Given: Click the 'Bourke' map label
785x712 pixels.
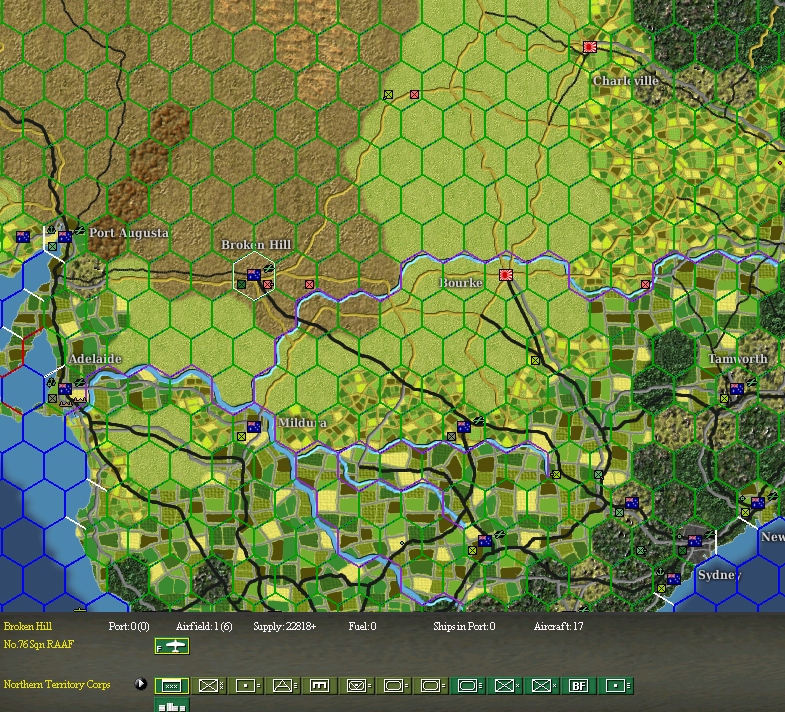Looking at the screenshot, I should click(x=461, y=283).
